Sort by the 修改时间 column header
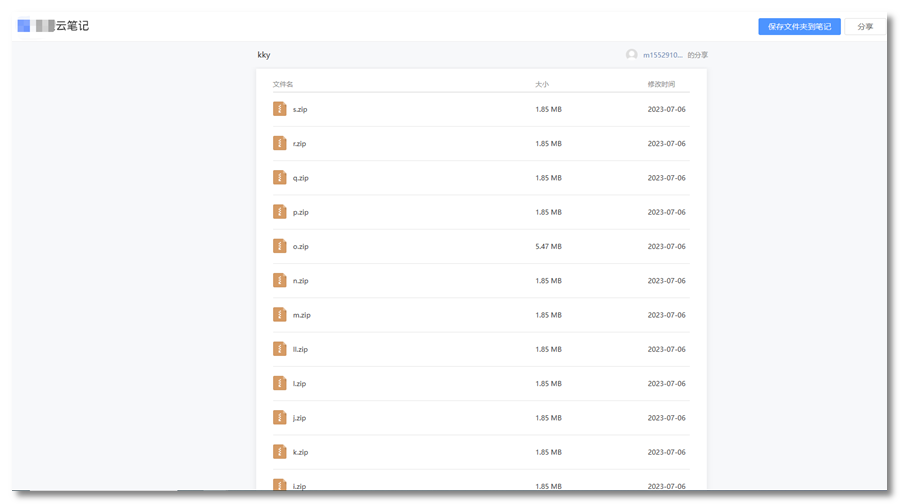 661,84
